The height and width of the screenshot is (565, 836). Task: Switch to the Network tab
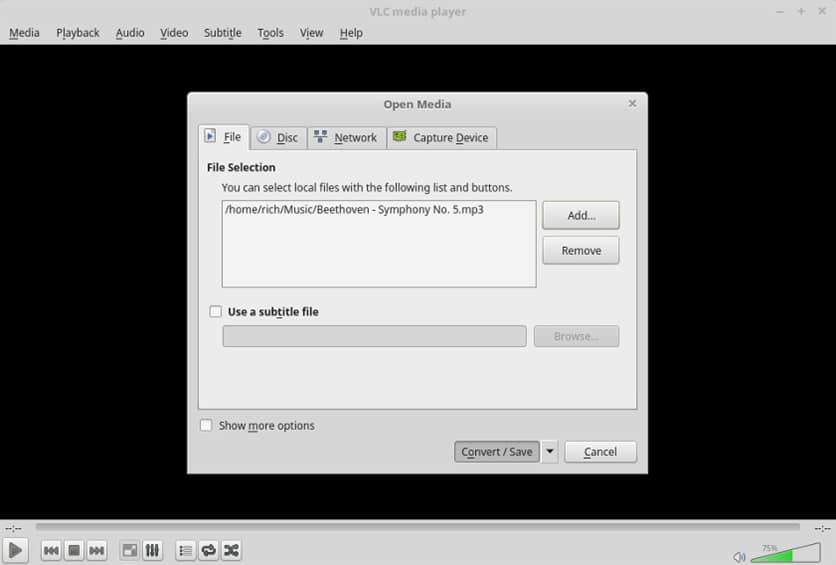click(347, 138)
